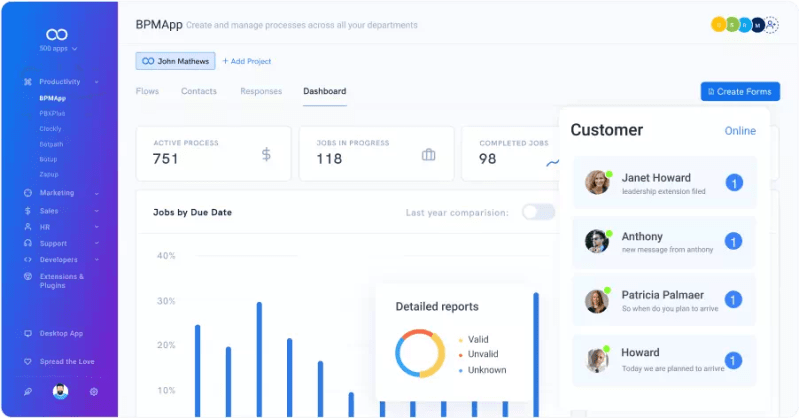The width and height of the screenshot is (799, 418).
Task: Click the 500apps infinity logo
Action: coord(57,34)
